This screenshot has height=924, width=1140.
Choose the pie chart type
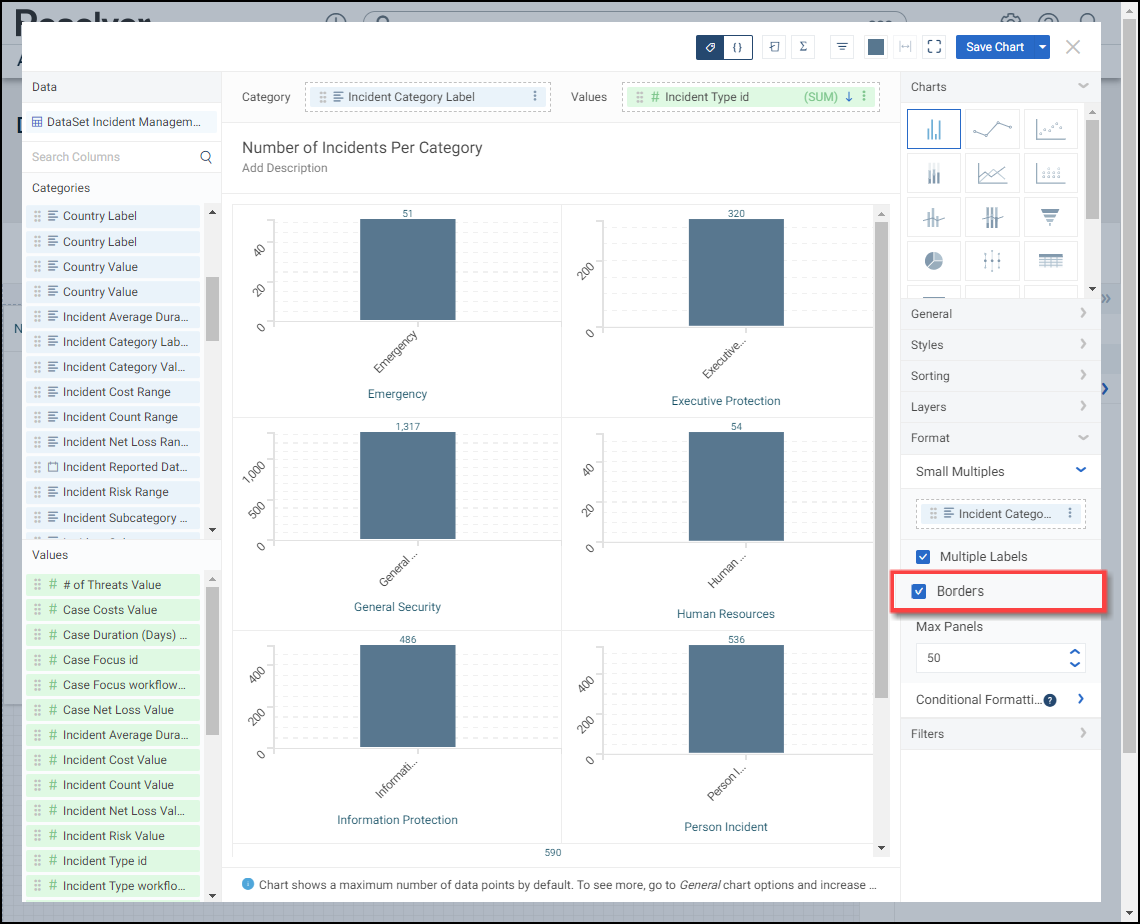[933, 260]
